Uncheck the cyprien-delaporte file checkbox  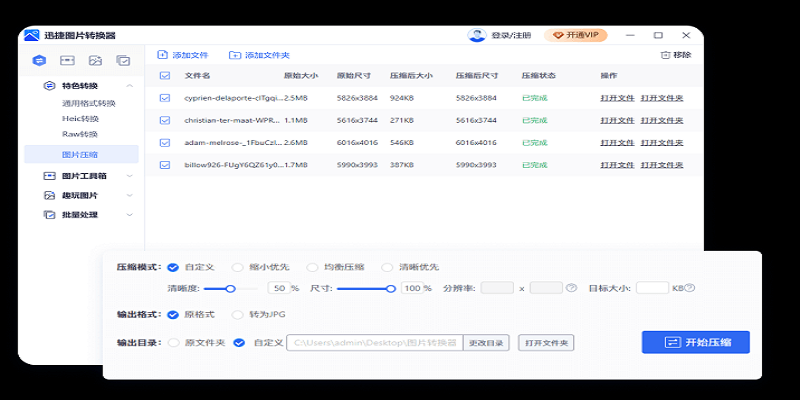tap(165, 98)
